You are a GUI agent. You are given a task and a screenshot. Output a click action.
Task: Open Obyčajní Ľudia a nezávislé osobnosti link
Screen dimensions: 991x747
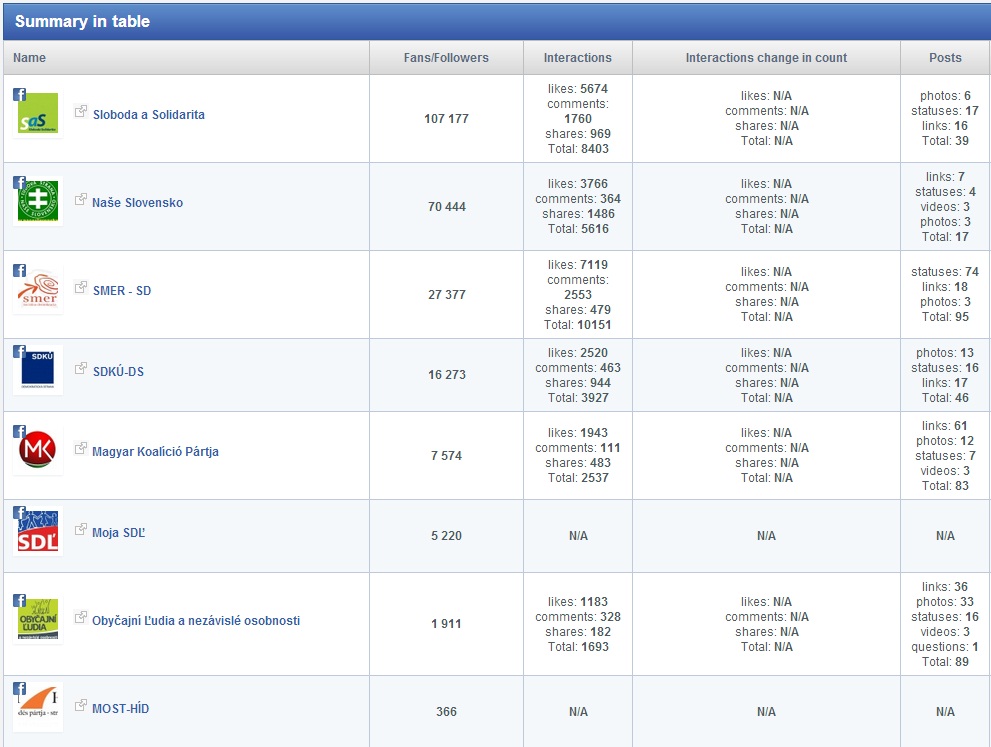coord(196,620)
